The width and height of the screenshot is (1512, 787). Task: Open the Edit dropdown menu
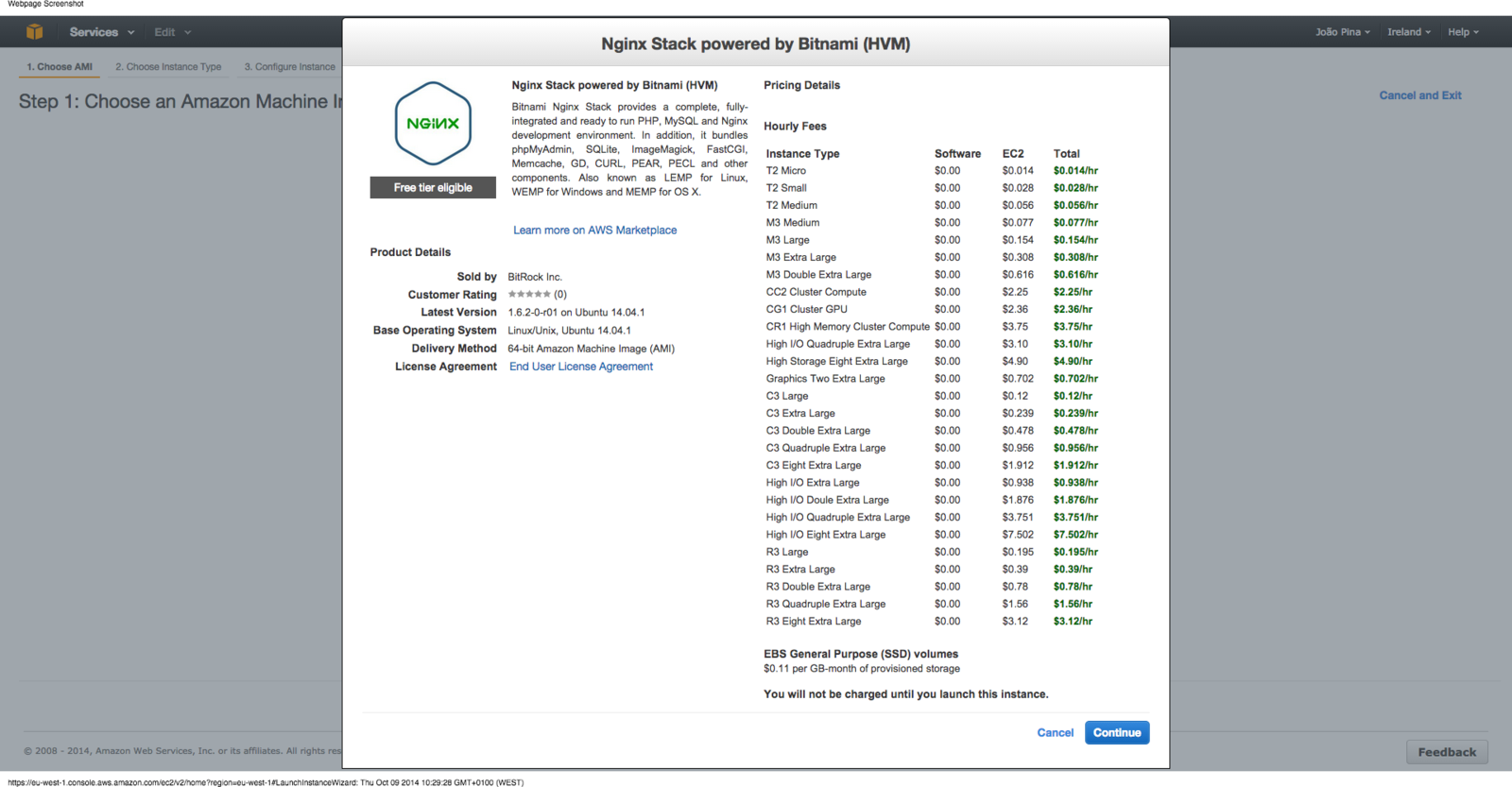(173, 32)
